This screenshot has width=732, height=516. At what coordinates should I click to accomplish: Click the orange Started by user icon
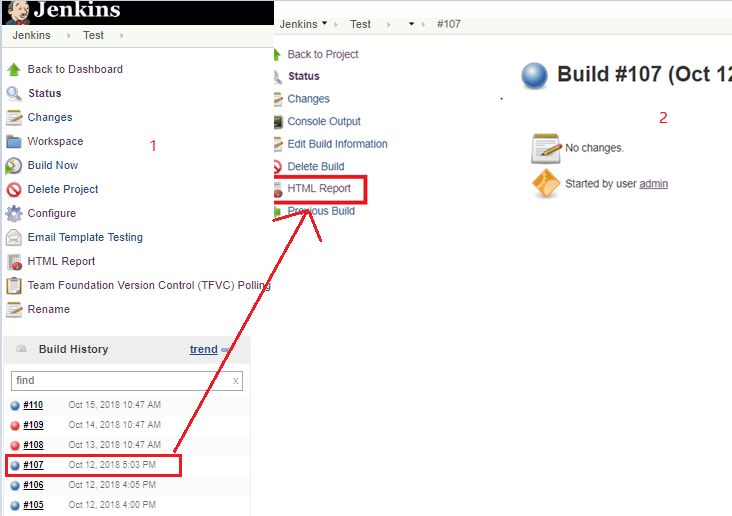546,184
